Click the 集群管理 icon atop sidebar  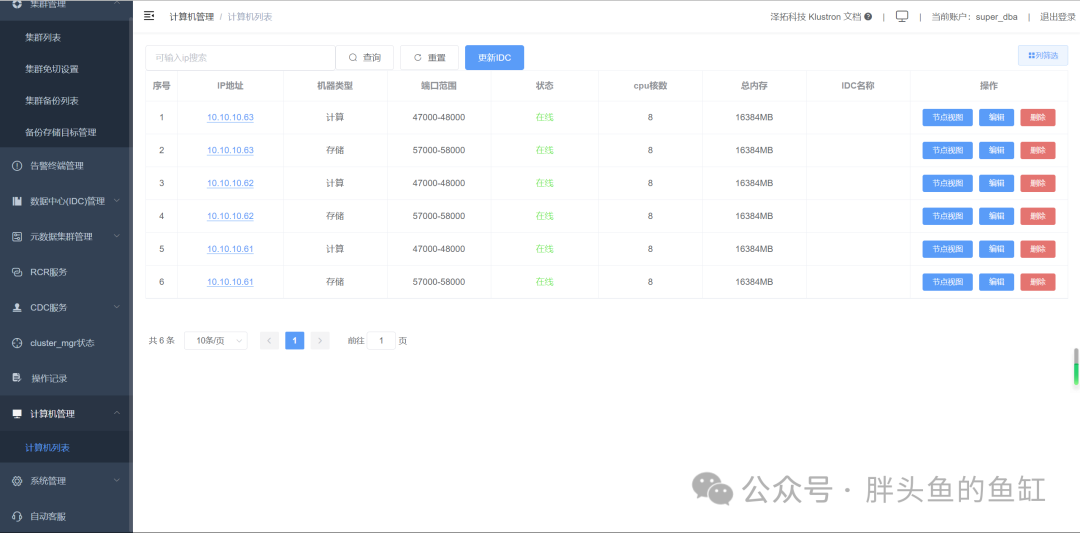point(17,4)
